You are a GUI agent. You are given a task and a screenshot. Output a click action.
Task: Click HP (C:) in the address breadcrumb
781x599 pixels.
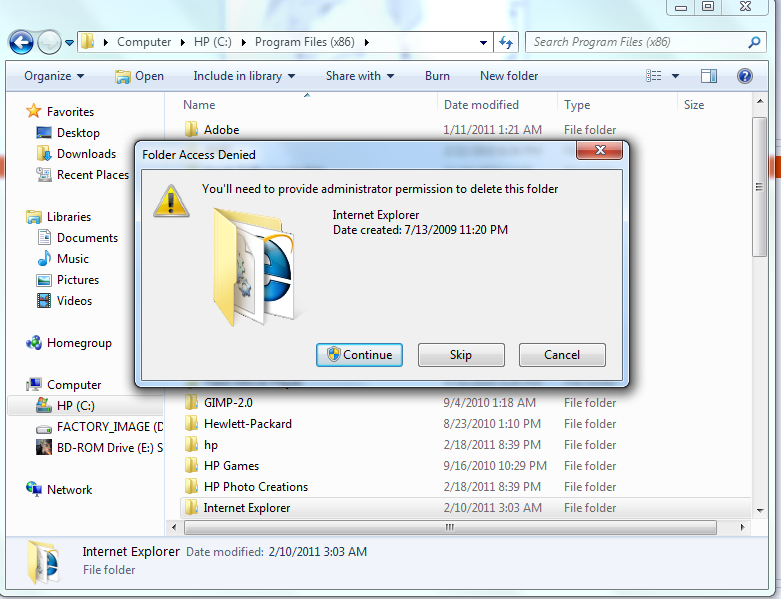[213, 42]
